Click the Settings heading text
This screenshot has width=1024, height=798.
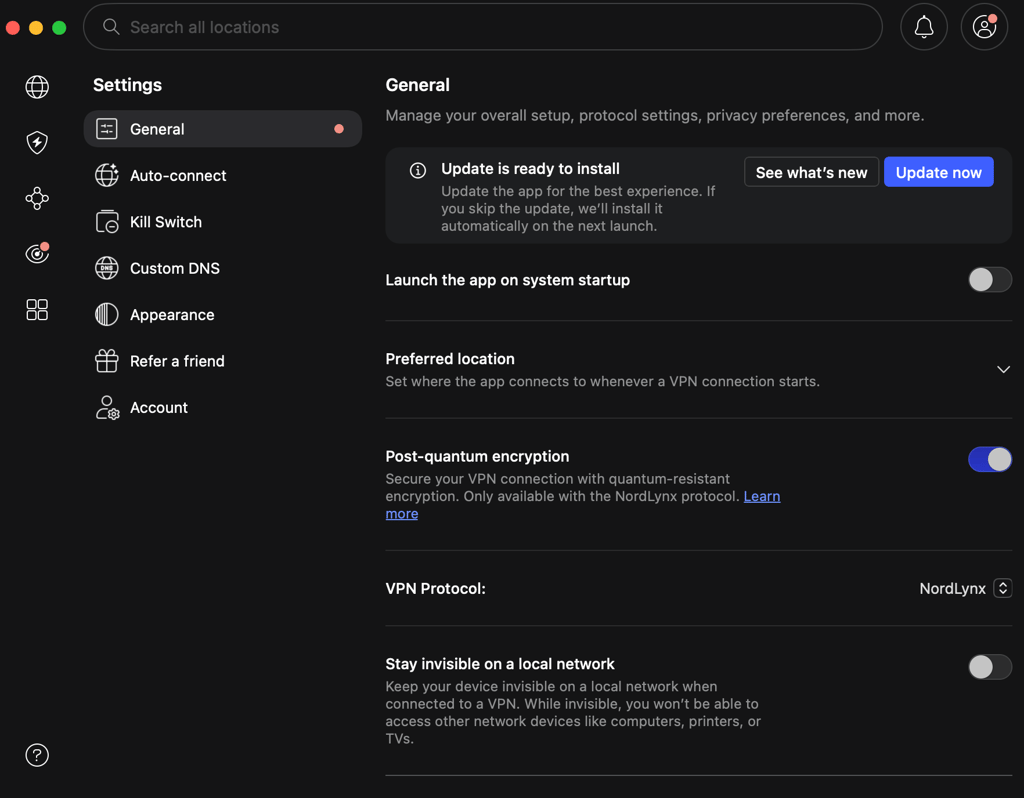(127, 85)
